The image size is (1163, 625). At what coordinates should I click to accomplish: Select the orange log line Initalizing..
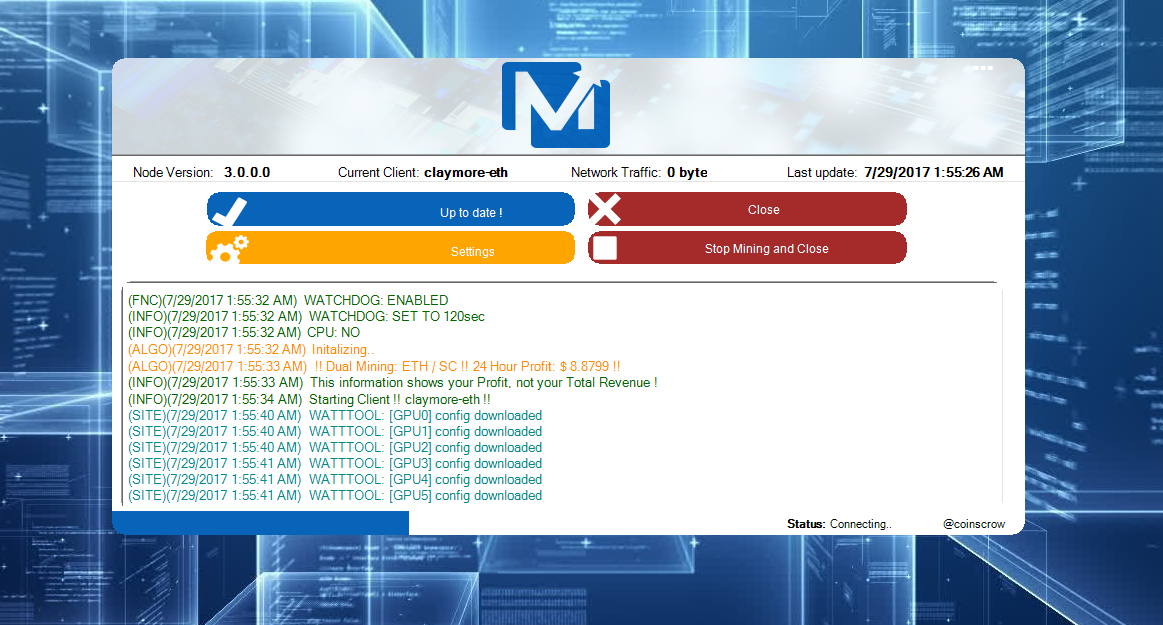(251, 349)
